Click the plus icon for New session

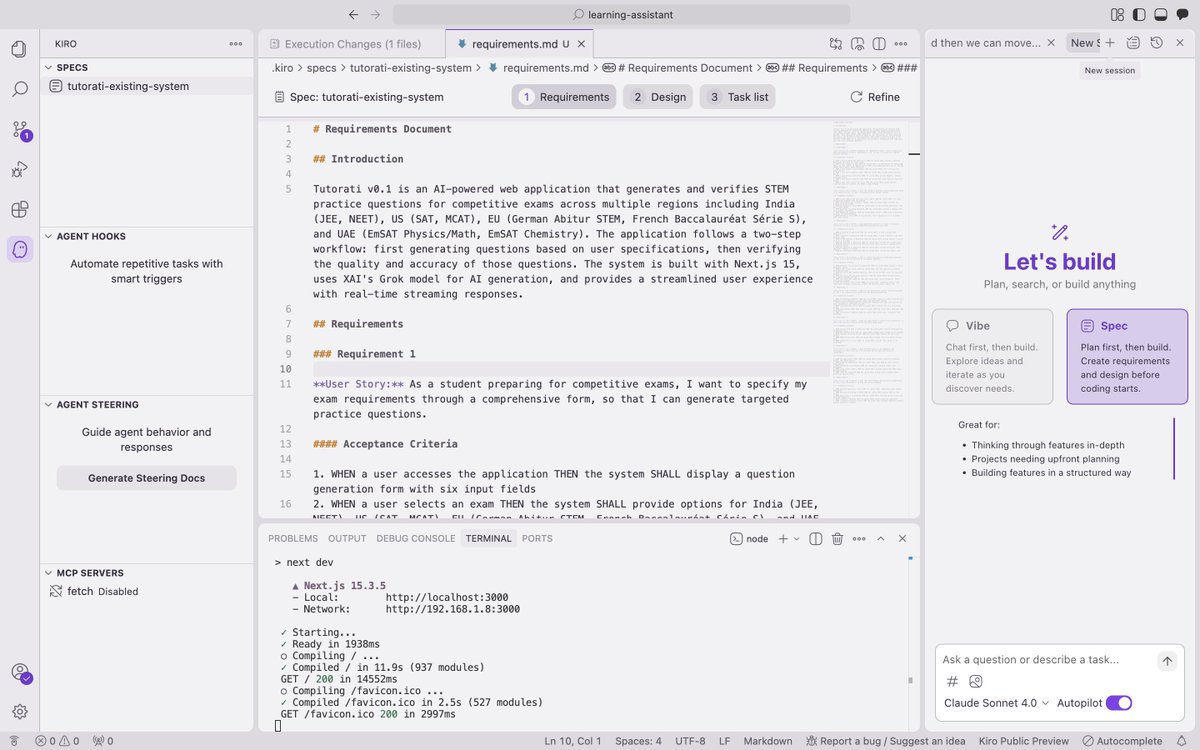click(x=1110, y=43)
